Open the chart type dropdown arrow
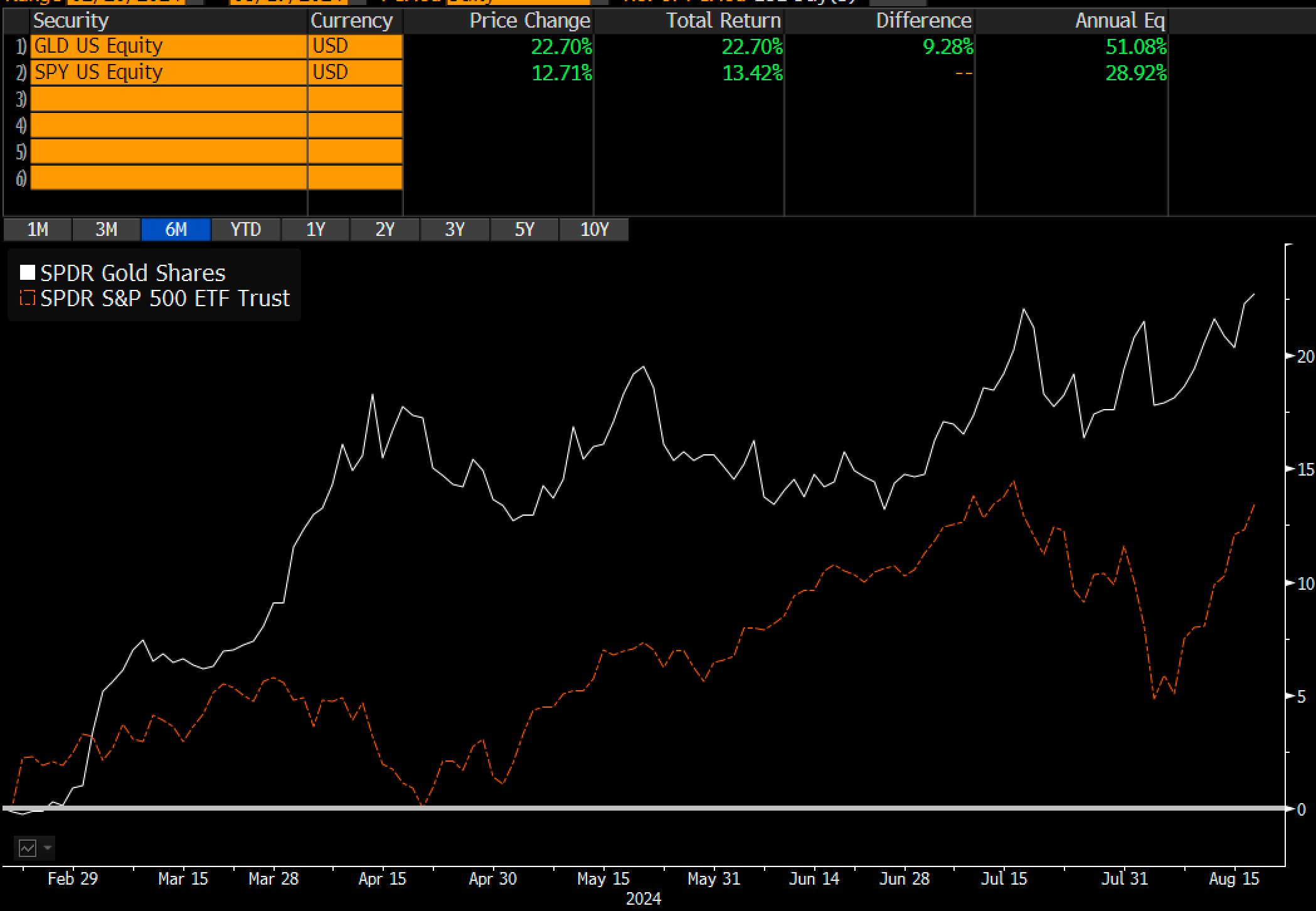Screen dimensions: 1316x911 pyautogui.click(x=48, y=848)
